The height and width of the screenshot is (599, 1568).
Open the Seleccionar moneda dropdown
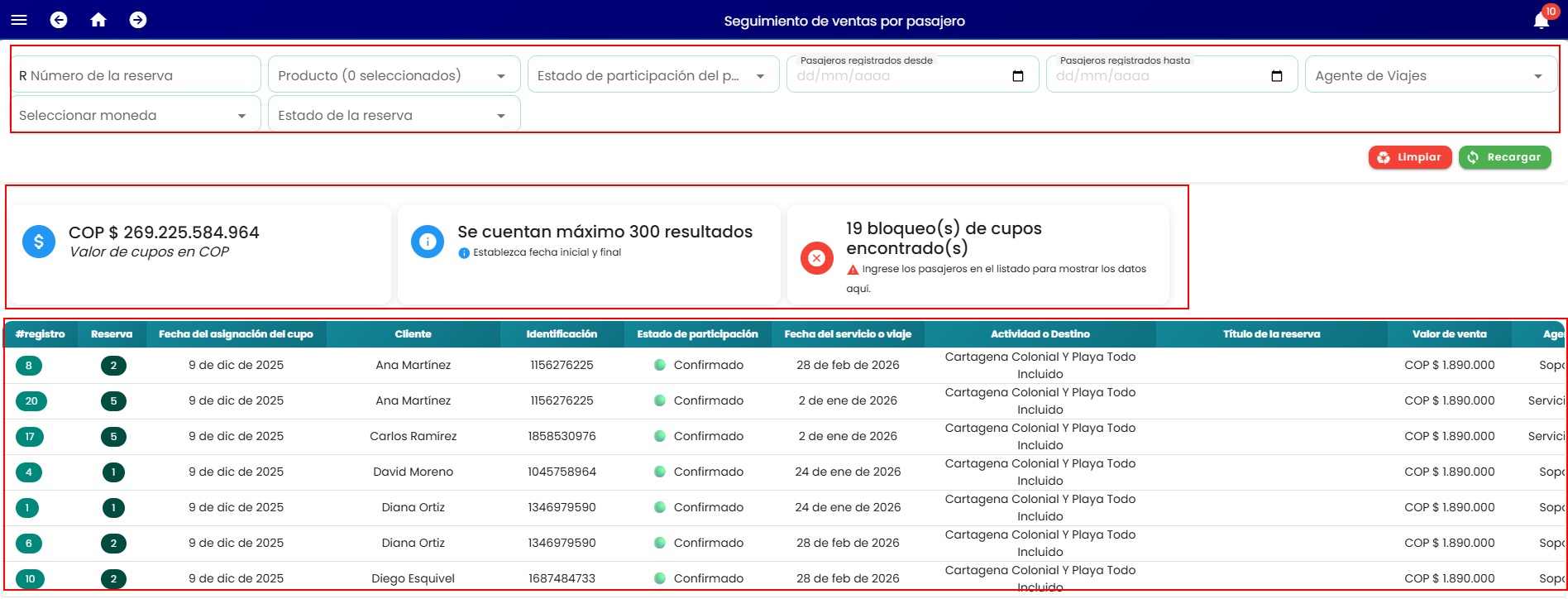(x=135, y=115)
